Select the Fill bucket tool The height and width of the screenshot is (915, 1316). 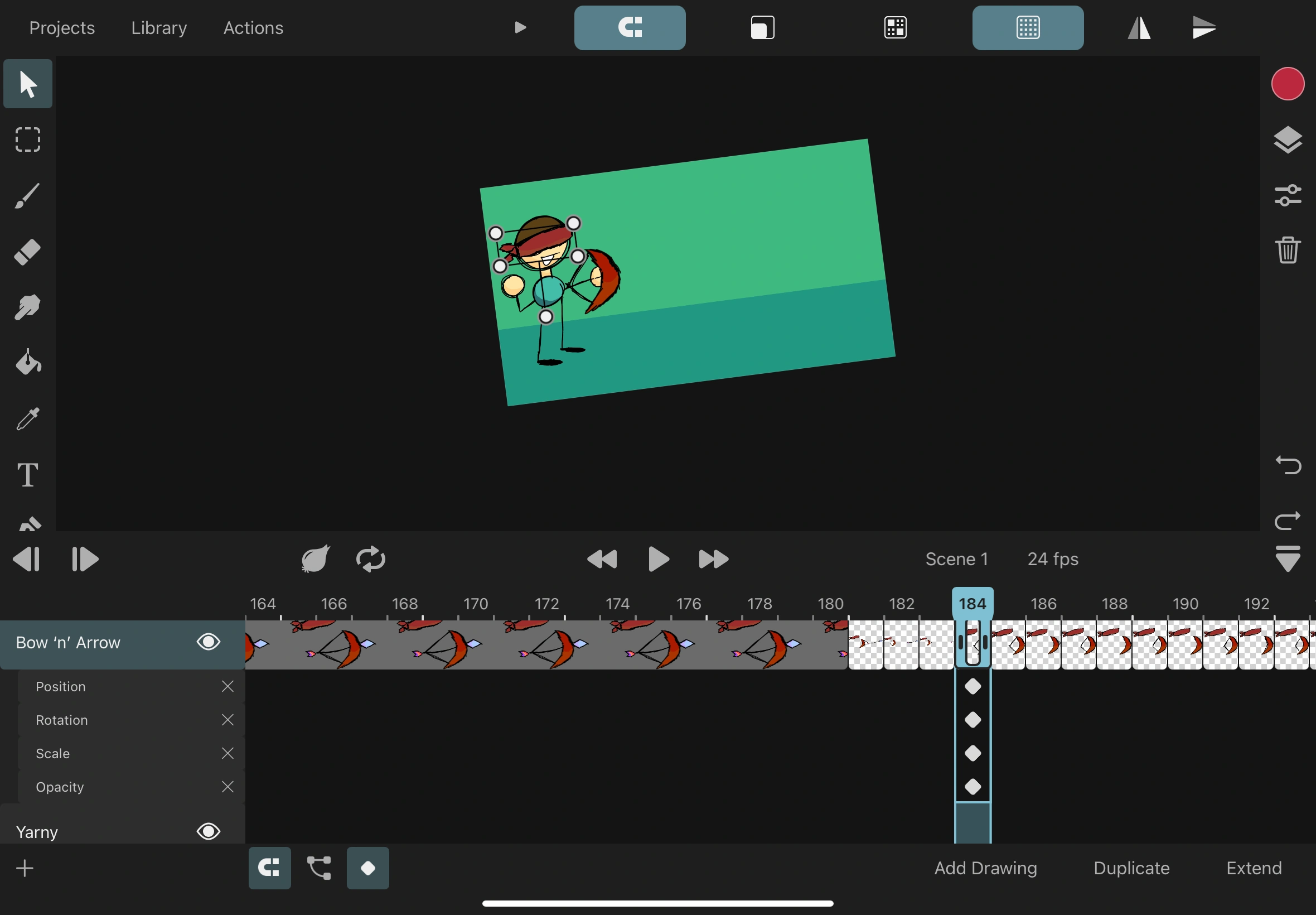(x=26, y=362)
